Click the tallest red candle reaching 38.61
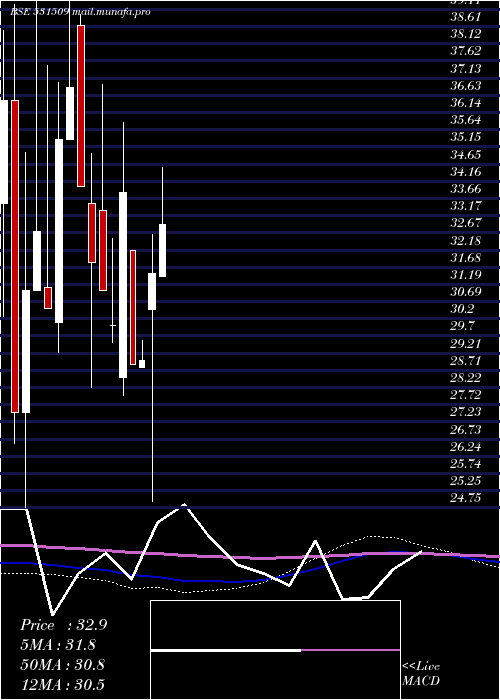500x700 pixels. pyautogui.click(x=80, y=106)
